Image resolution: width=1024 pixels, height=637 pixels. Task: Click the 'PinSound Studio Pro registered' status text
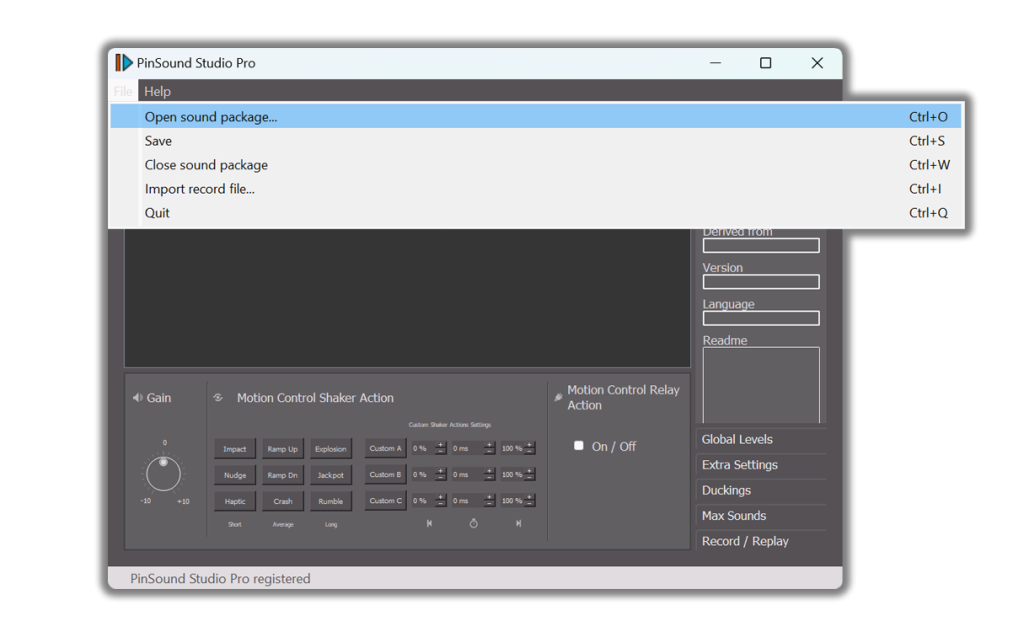[x=220, y=579]
